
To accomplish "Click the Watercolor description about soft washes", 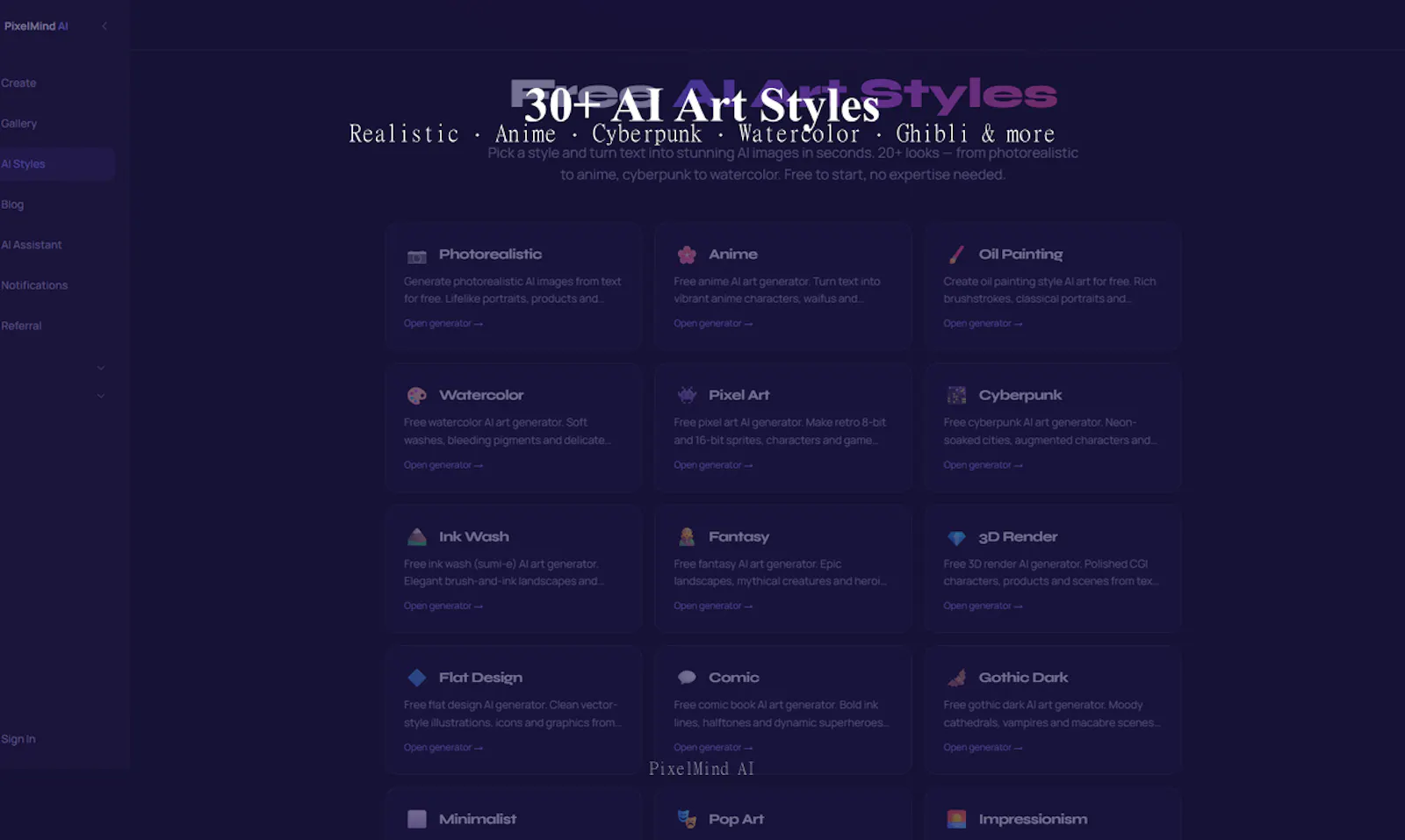I will click(508, 432).
